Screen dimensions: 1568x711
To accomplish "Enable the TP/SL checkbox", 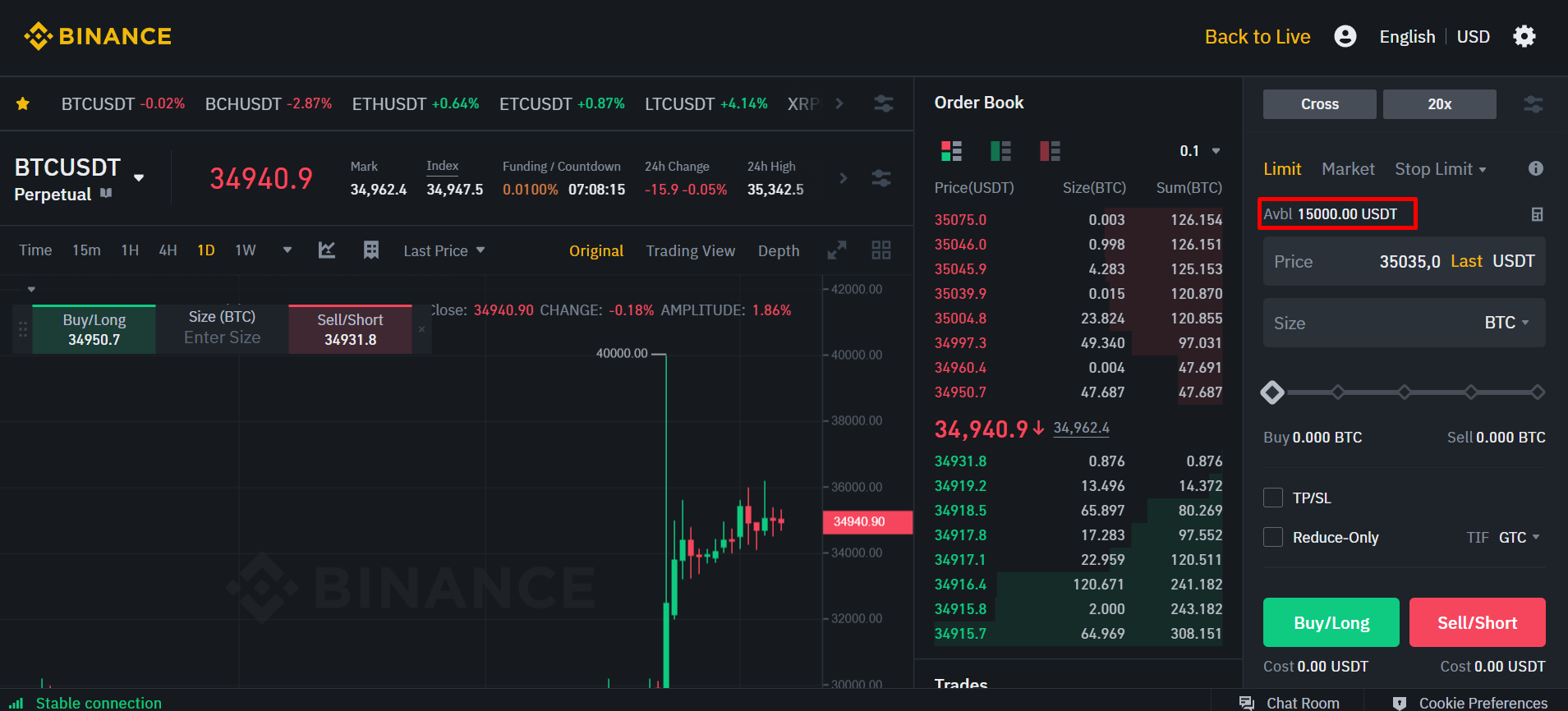I will [1273, 498].
